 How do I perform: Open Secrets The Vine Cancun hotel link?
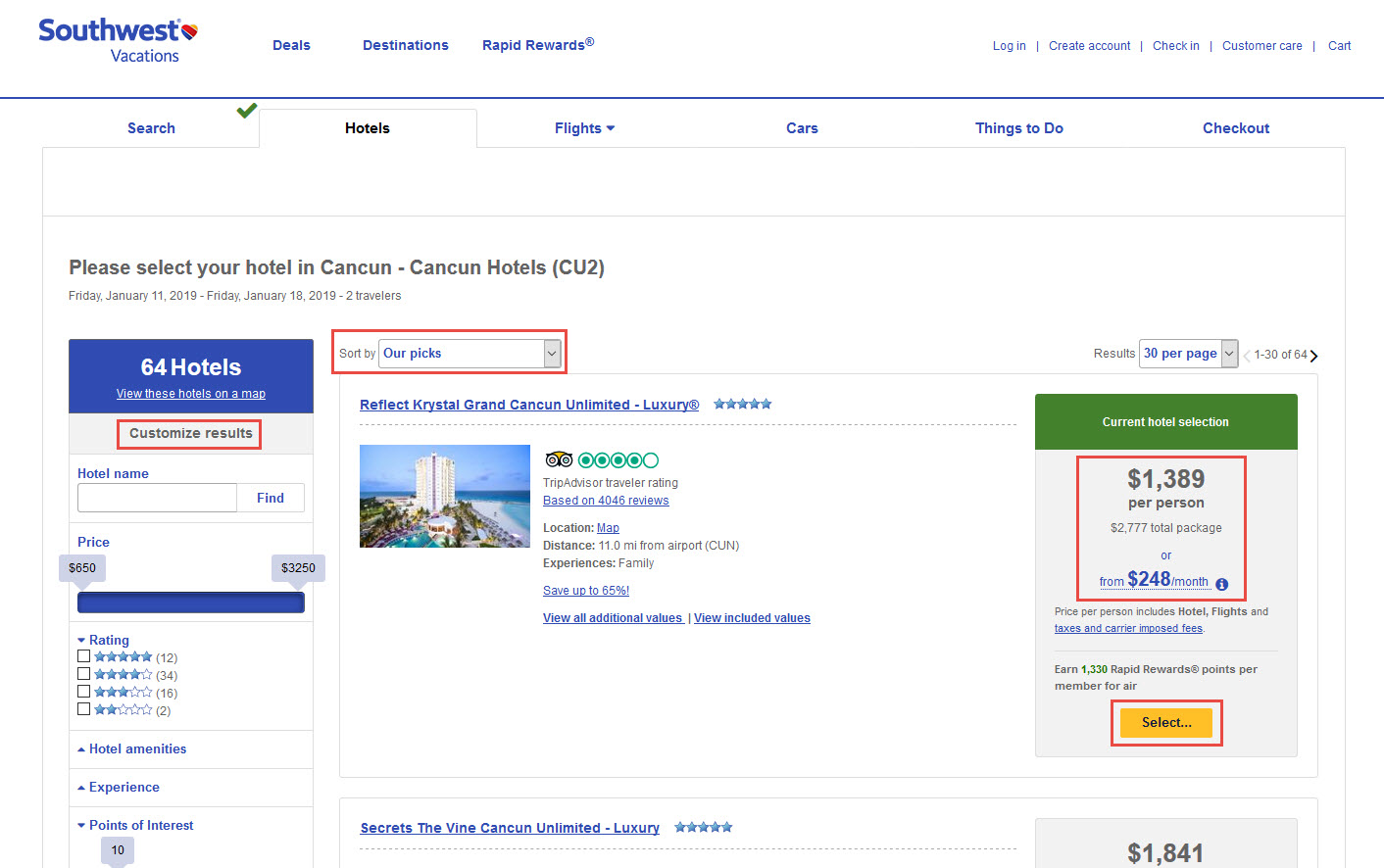[510, 828]
